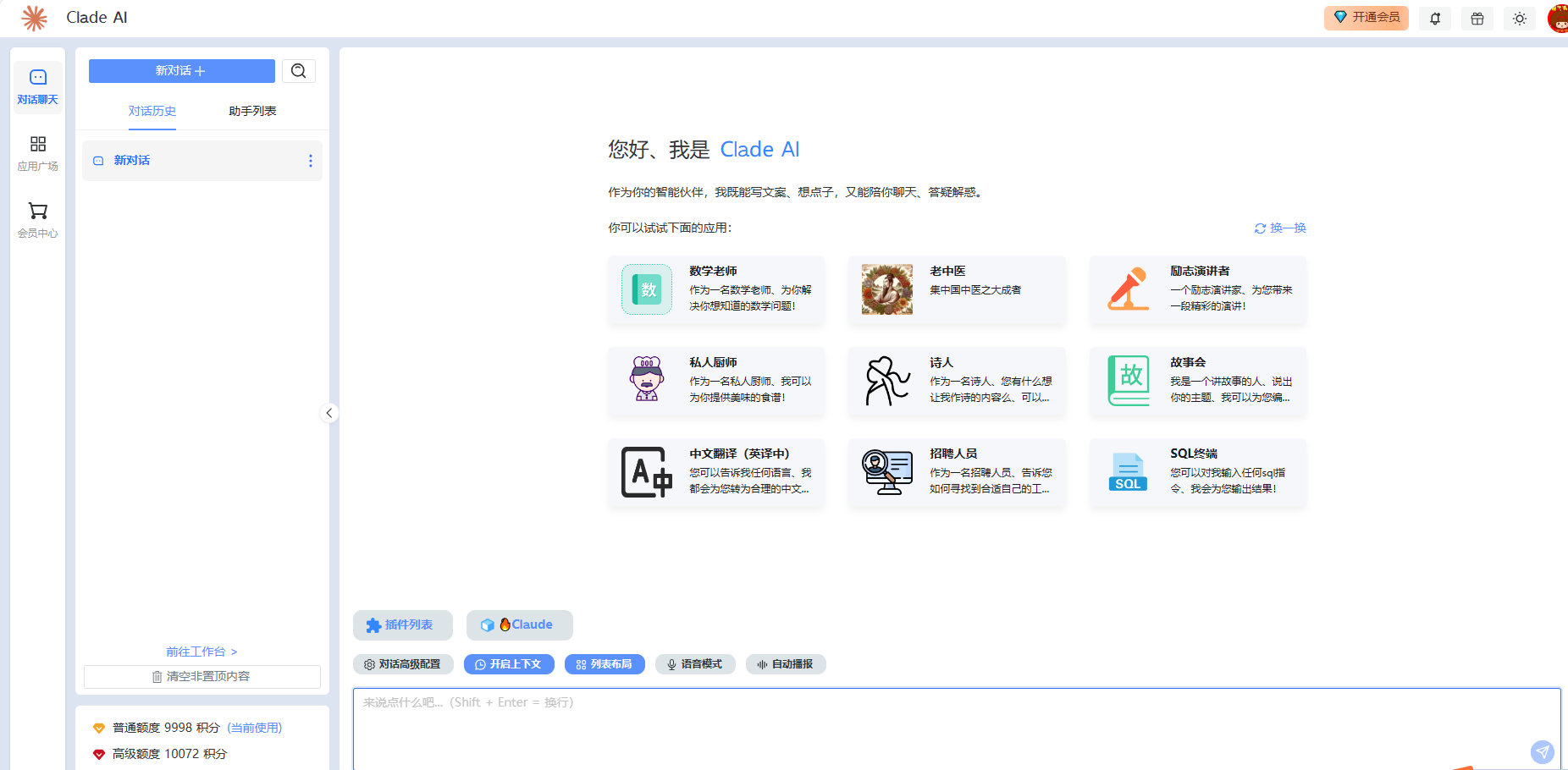The image size is (1568, 770).
Task: Open notifications via the bell icon
Action: point(1434,18)
